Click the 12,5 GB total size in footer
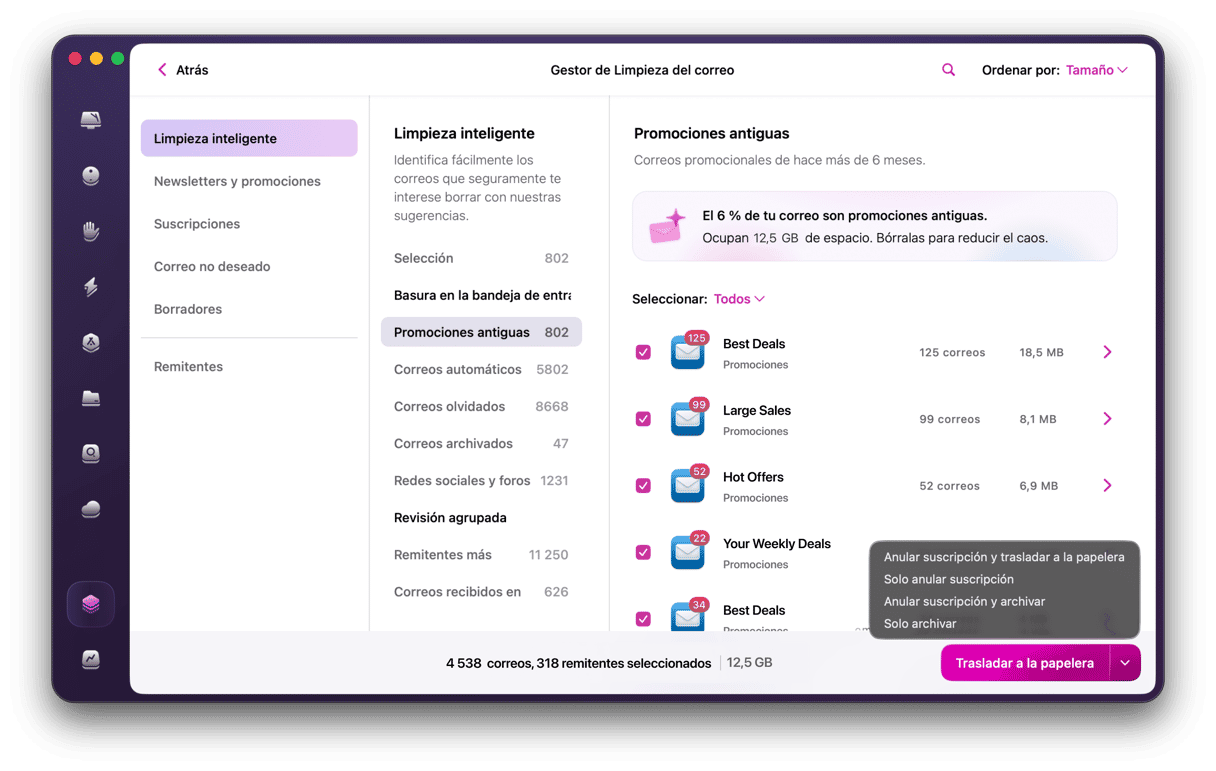 tap(749, 662)
